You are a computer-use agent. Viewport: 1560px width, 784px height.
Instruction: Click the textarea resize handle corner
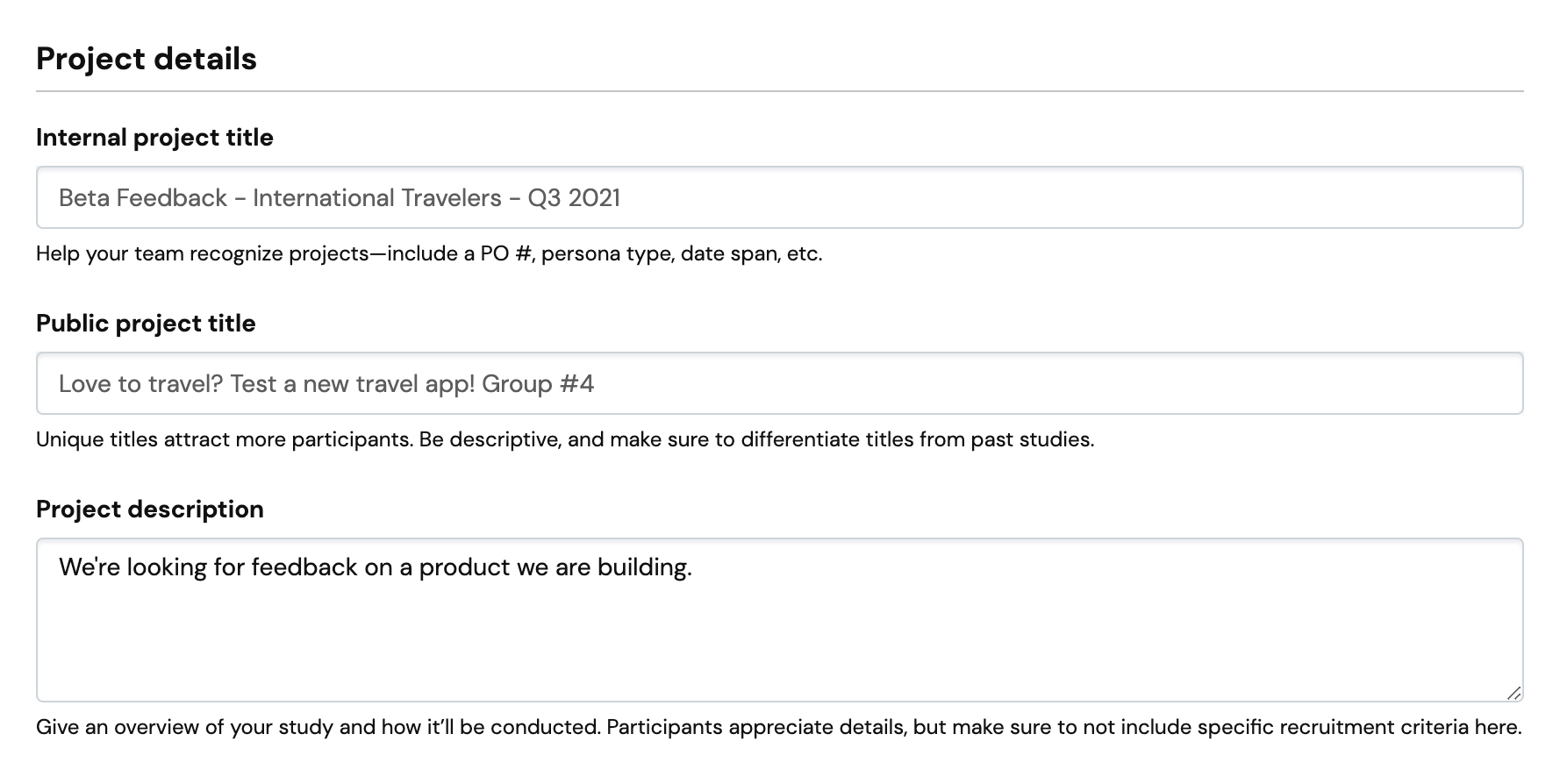pos(1513,693)
